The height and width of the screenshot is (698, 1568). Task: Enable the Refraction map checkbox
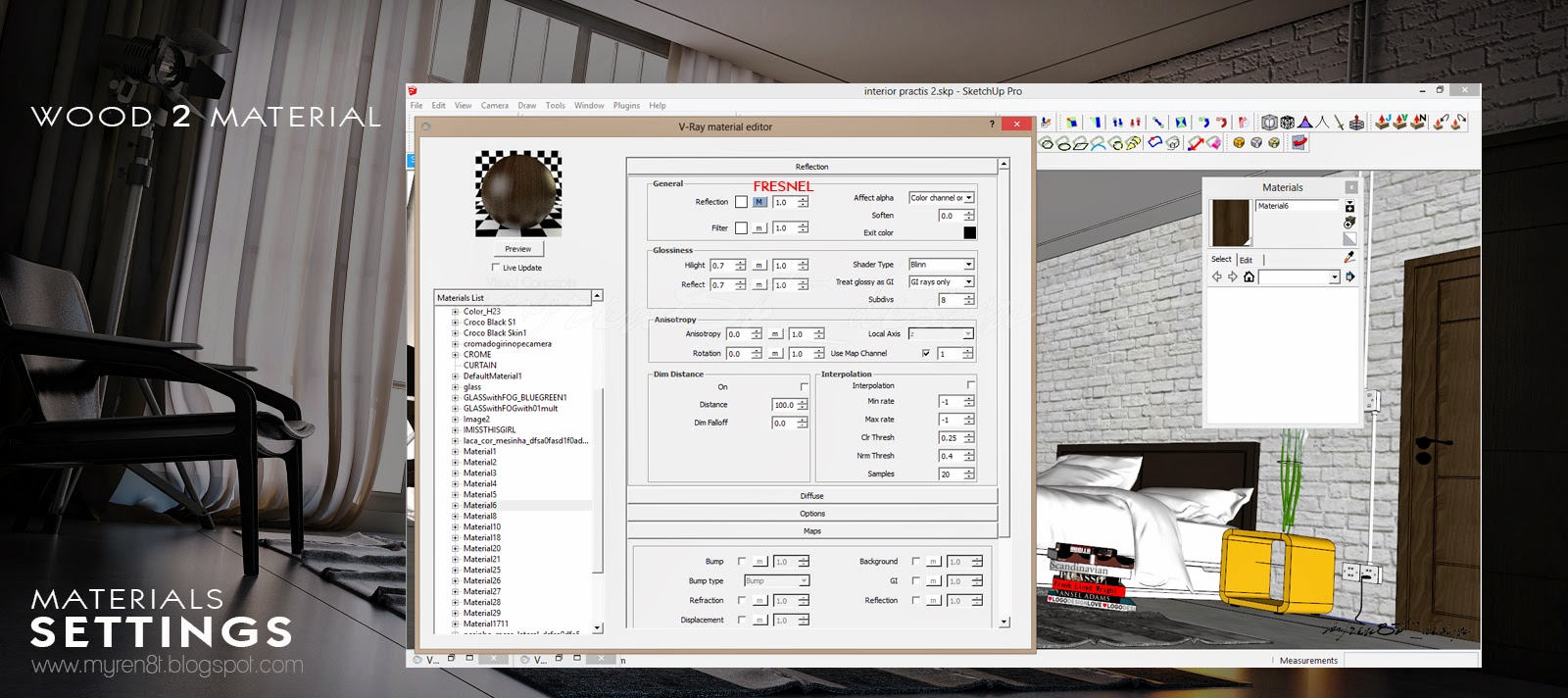pos(741,600)
